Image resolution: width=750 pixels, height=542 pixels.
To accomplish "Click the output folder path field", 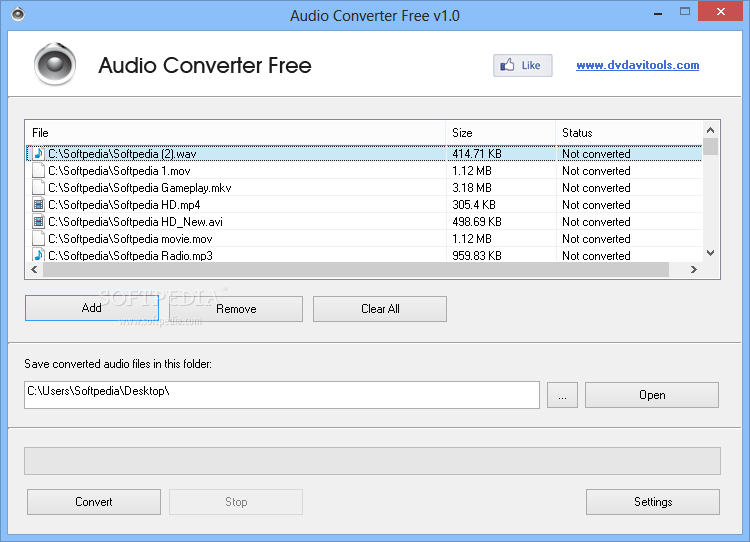I will point(282,395).
